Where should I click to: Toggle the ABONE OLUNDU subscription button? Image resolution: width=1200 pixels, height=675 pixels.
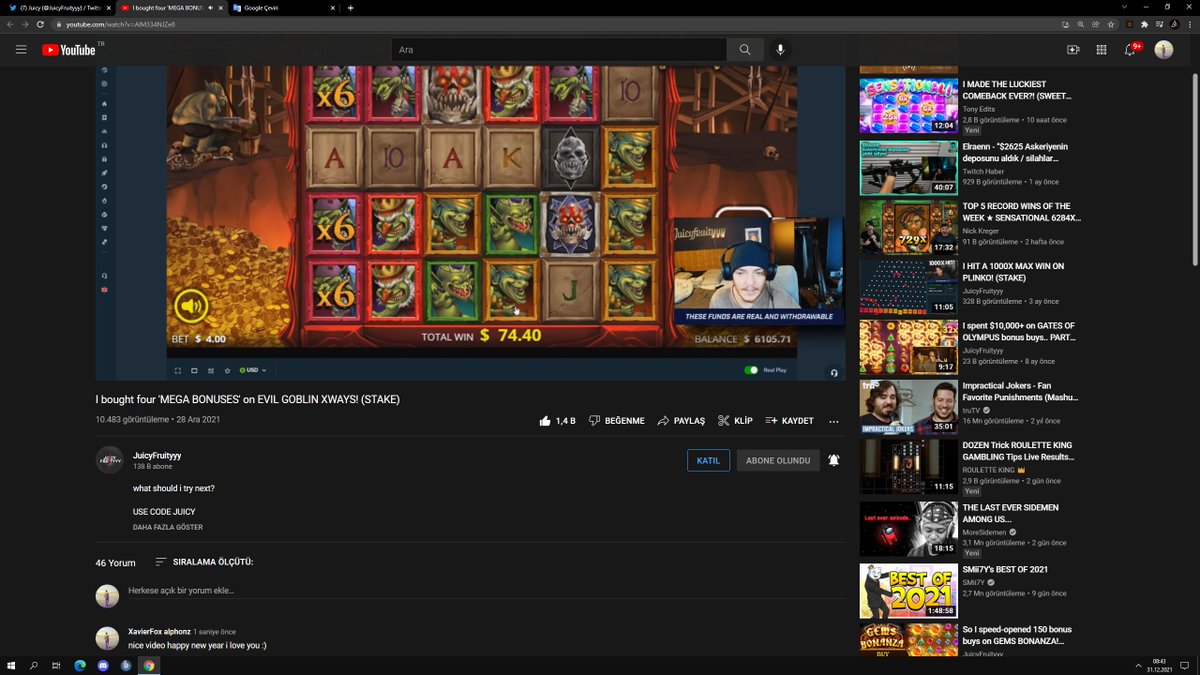(x=778, y=460)
